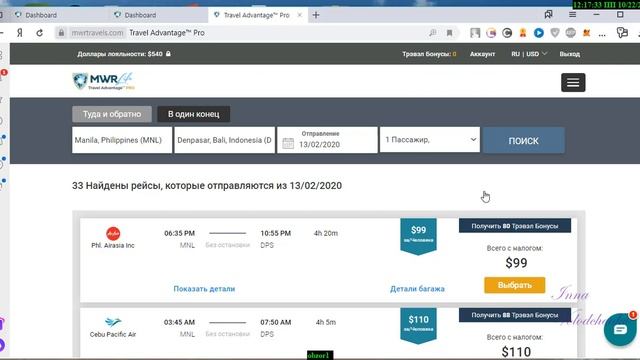Image resolution: width=640 pixels, height=360 pixels.
Task: Click the $99 price badge
Action: pos(418,236)
